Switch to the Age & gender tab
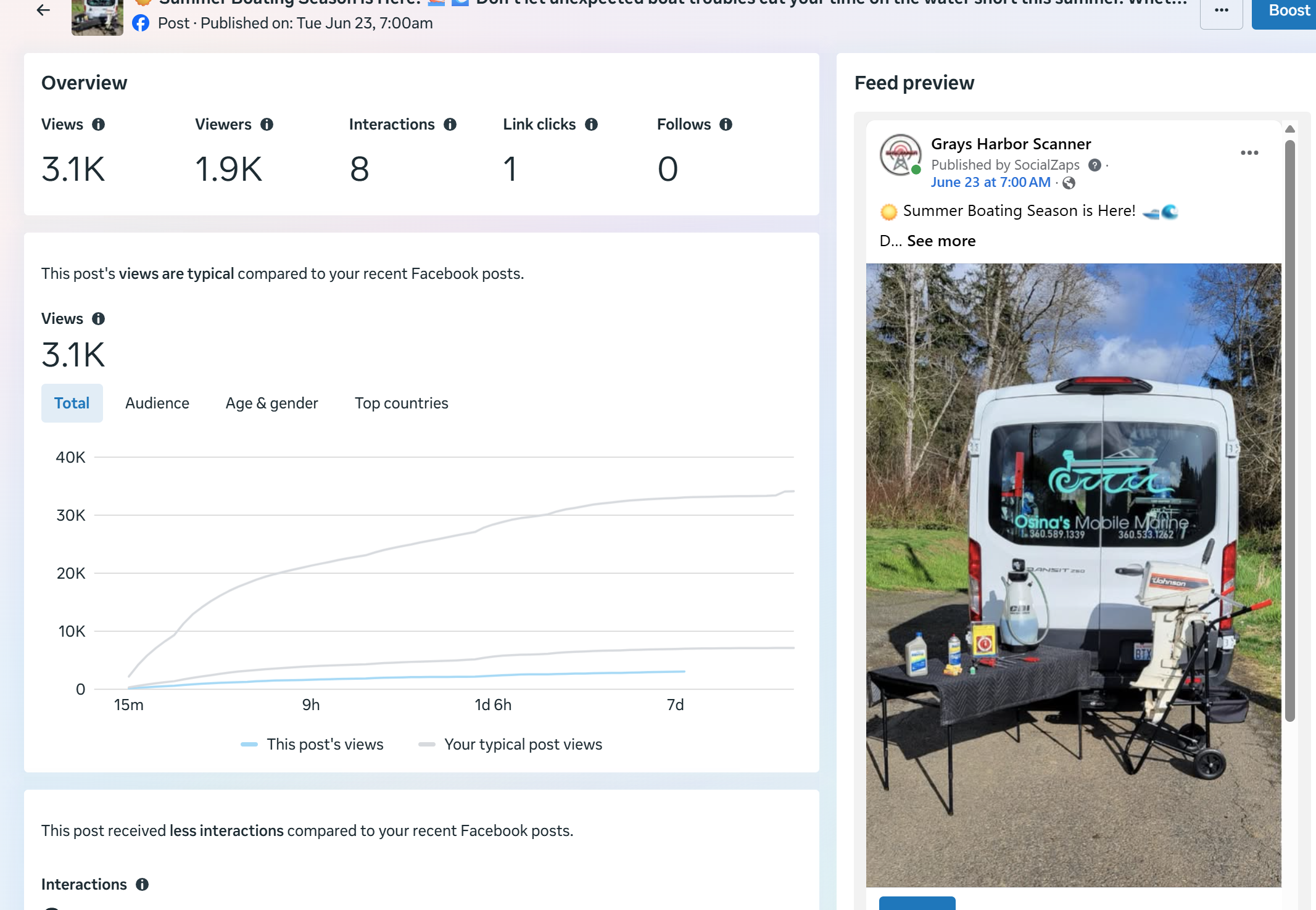The height and width of the screenshot is (910, 1316). click(x=272, y=403)
